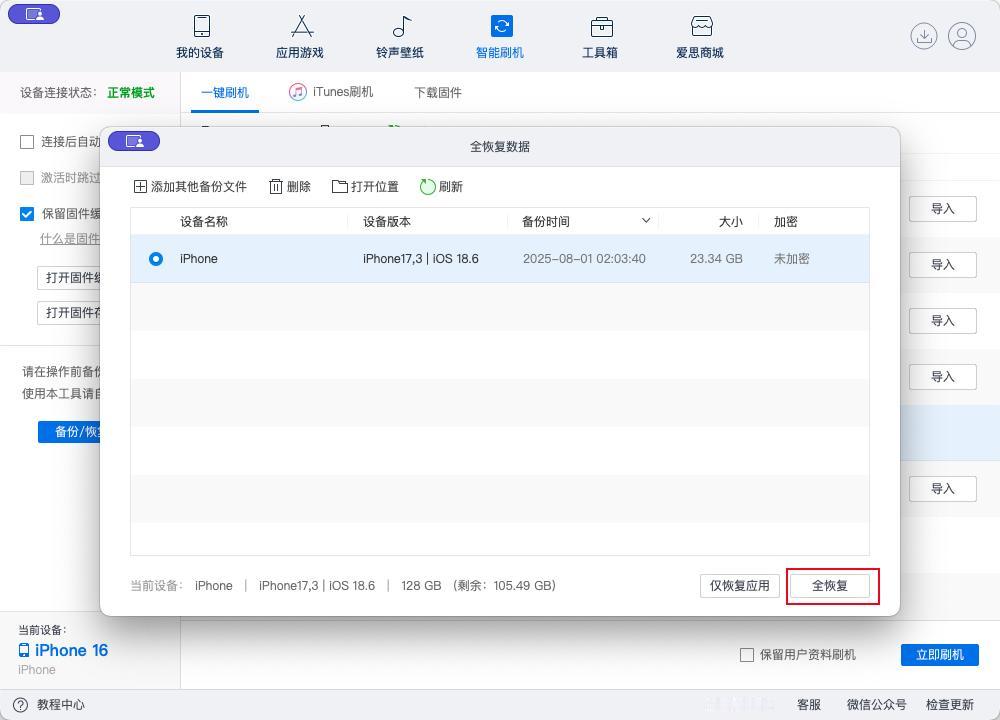Select the 智能刷机 (Smart Flash) section
1000x720 pixels.
point(500,37)
